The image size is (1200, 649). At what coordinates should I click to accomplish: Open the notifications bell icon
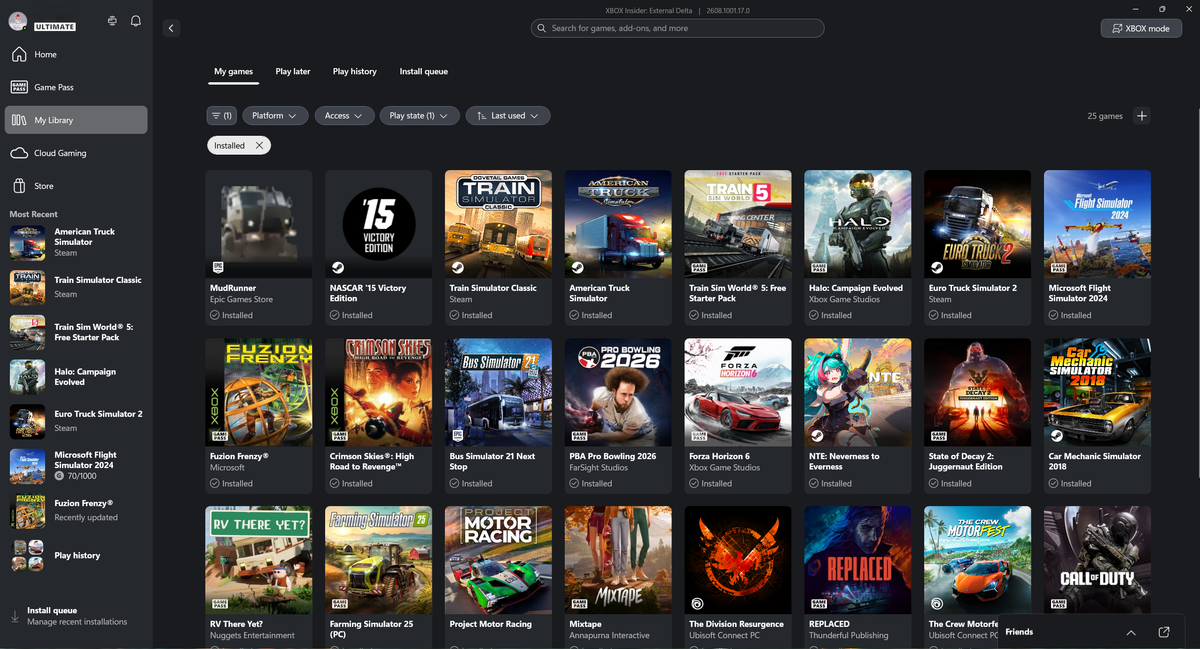[x=135, y=21]
